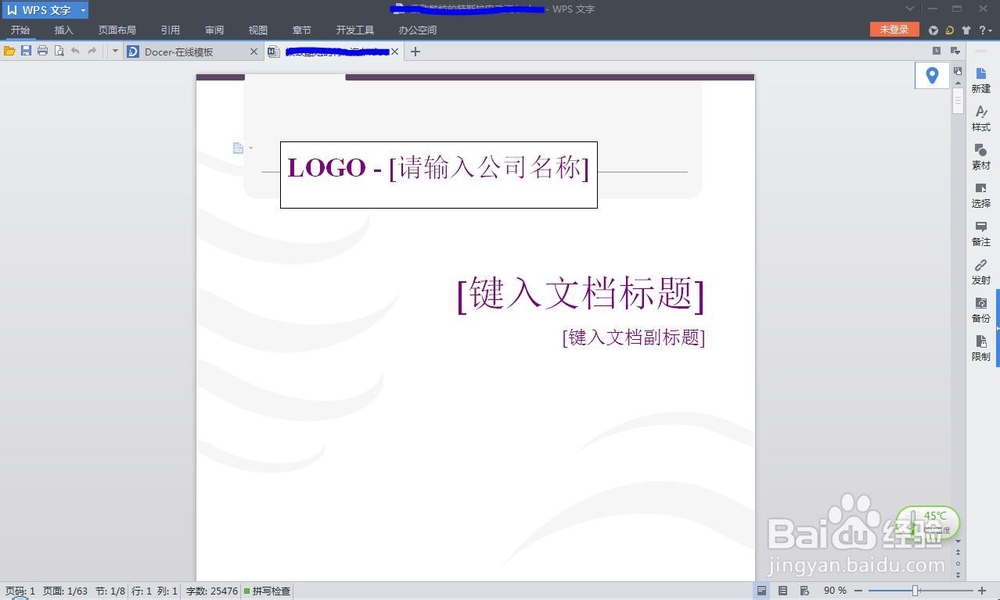
Task: Open a new document tab with the plus button
Action: pos(415,51)
